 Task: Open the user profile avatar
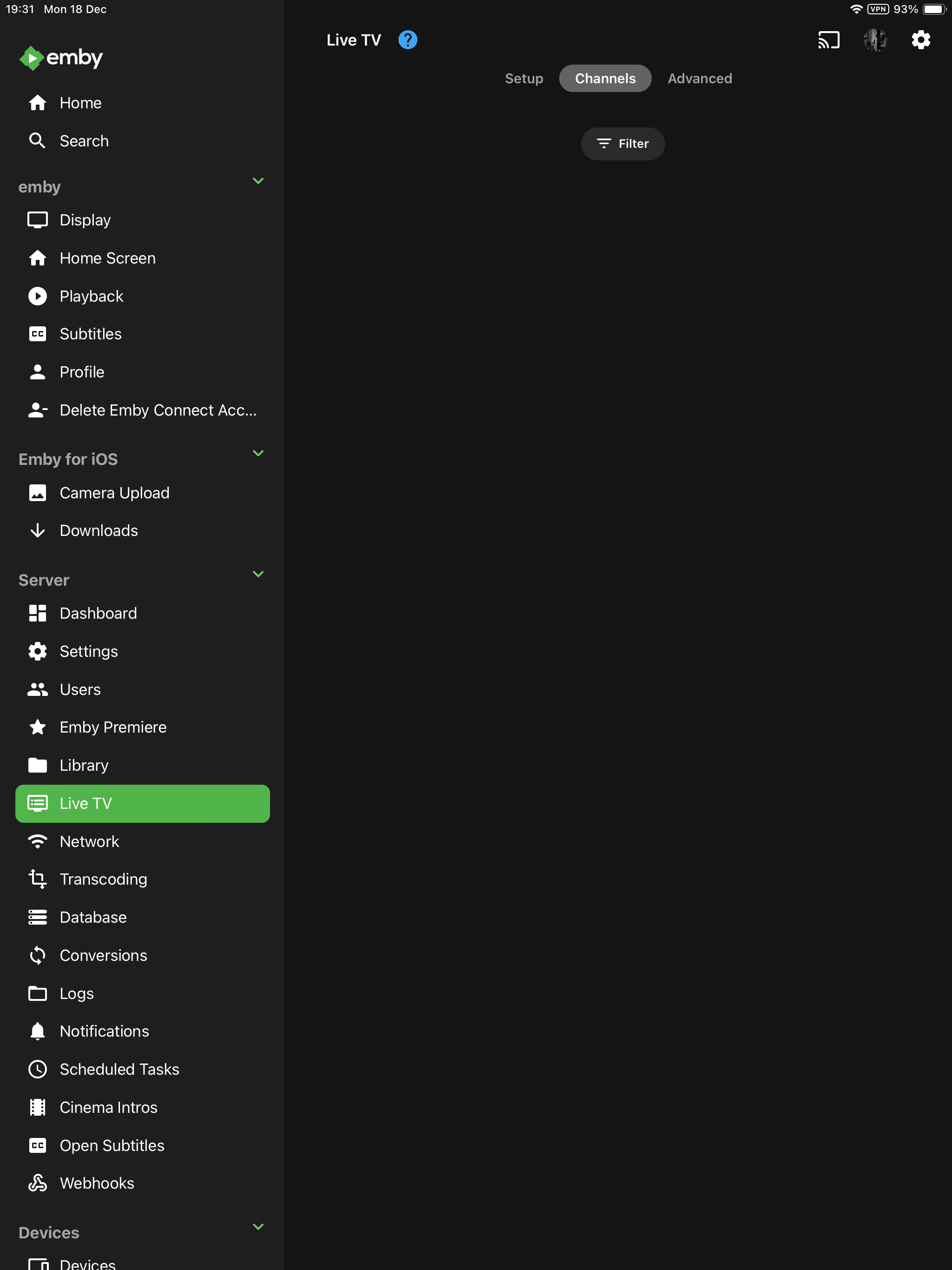click(x=875, y=40)
